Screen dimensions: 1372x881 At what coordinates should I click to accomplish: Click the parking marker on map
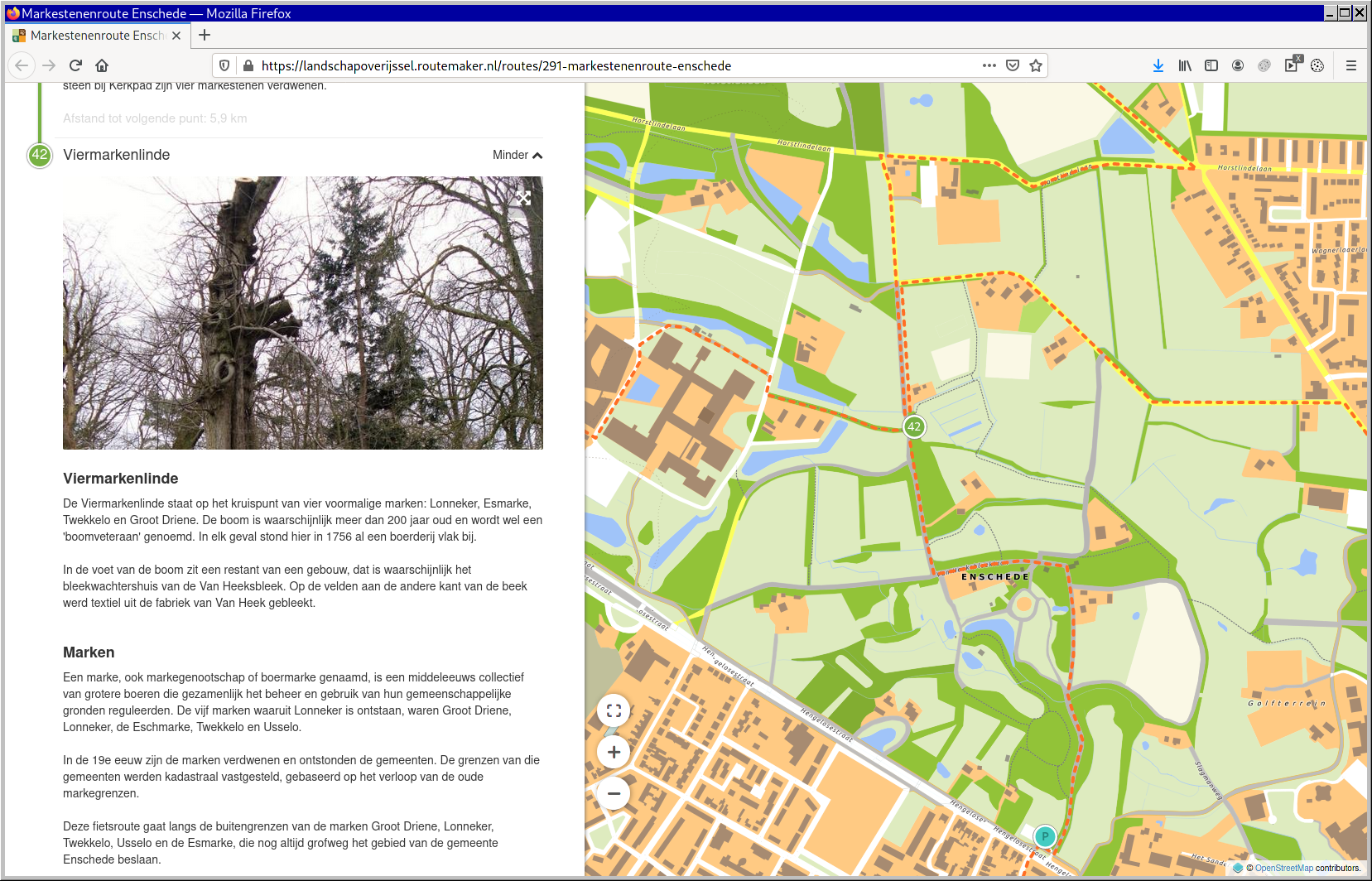pos(1045,836)
